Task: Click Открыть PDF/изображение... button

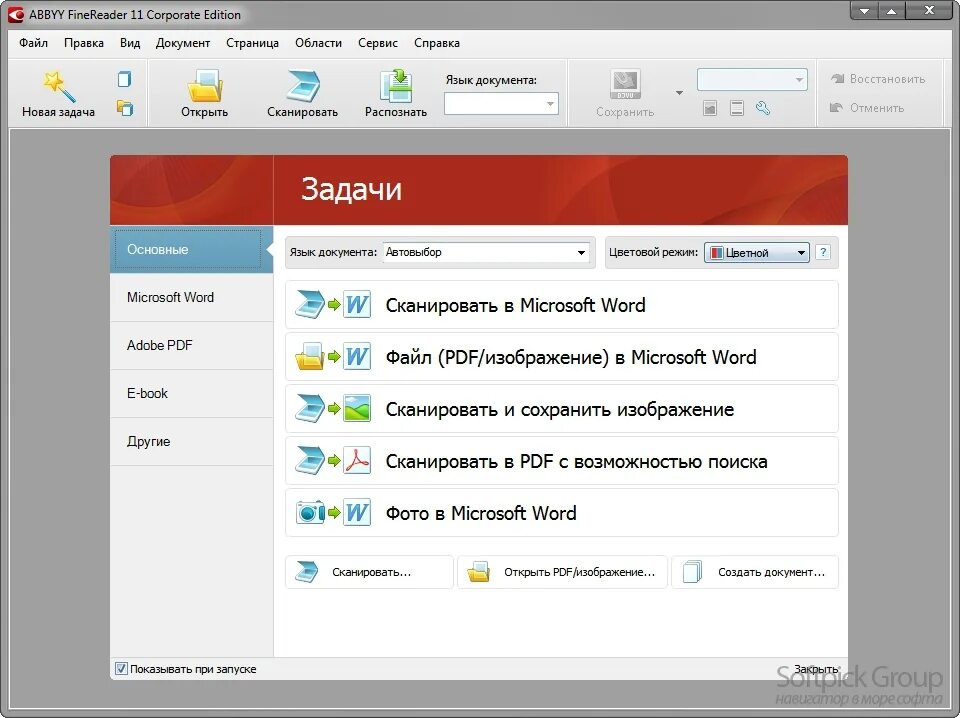Action: [x=562, y=572]
